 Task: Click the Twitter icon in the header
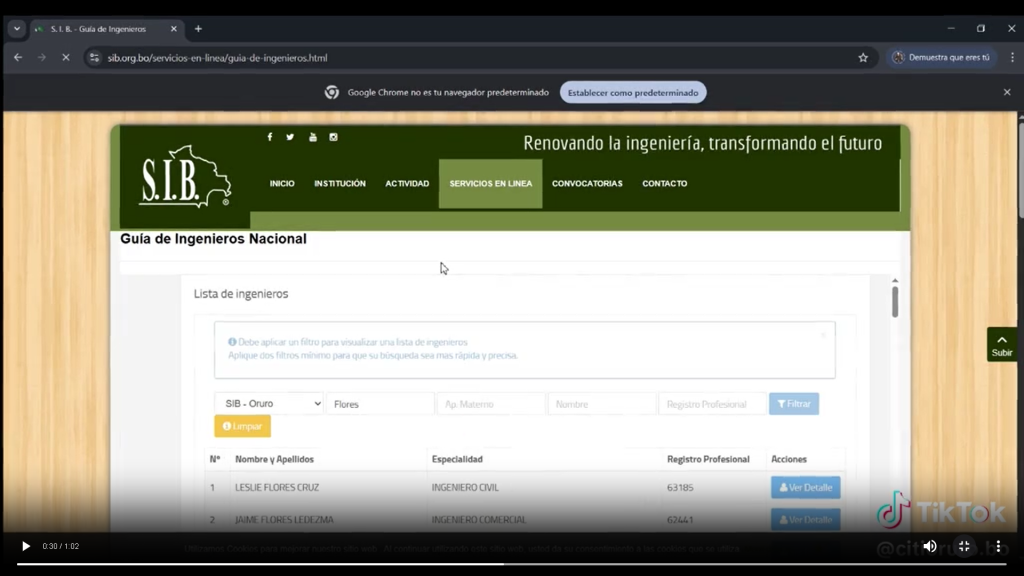tap(290, 137)
